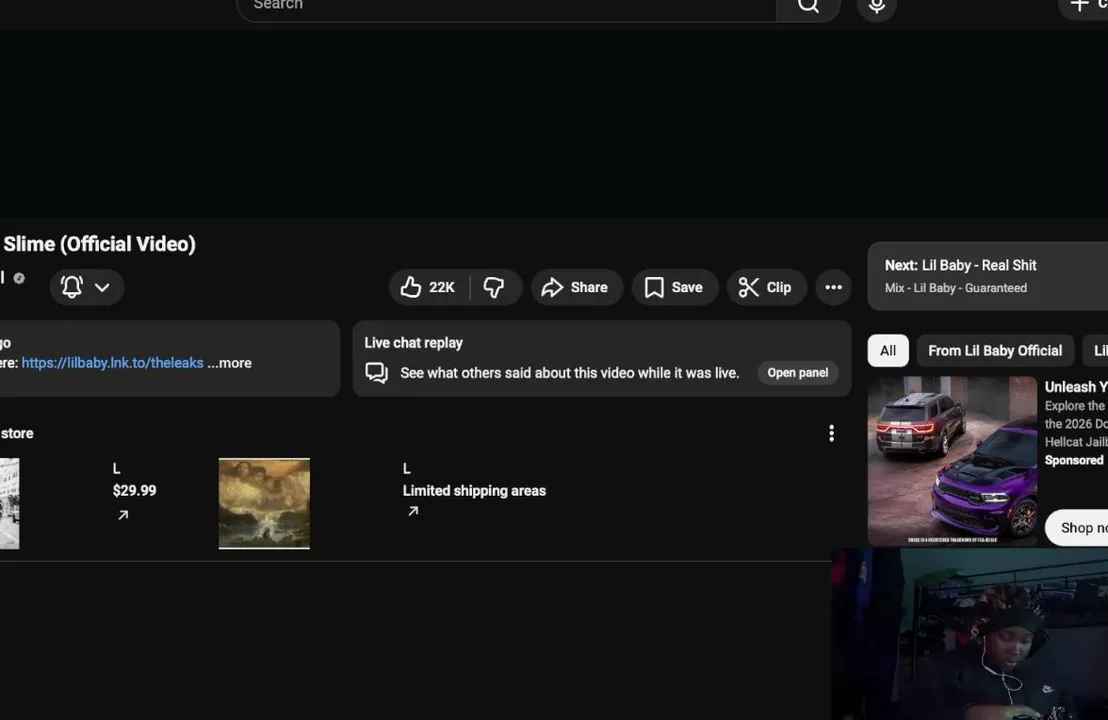Expand description with ...more

tap(230, 362)
